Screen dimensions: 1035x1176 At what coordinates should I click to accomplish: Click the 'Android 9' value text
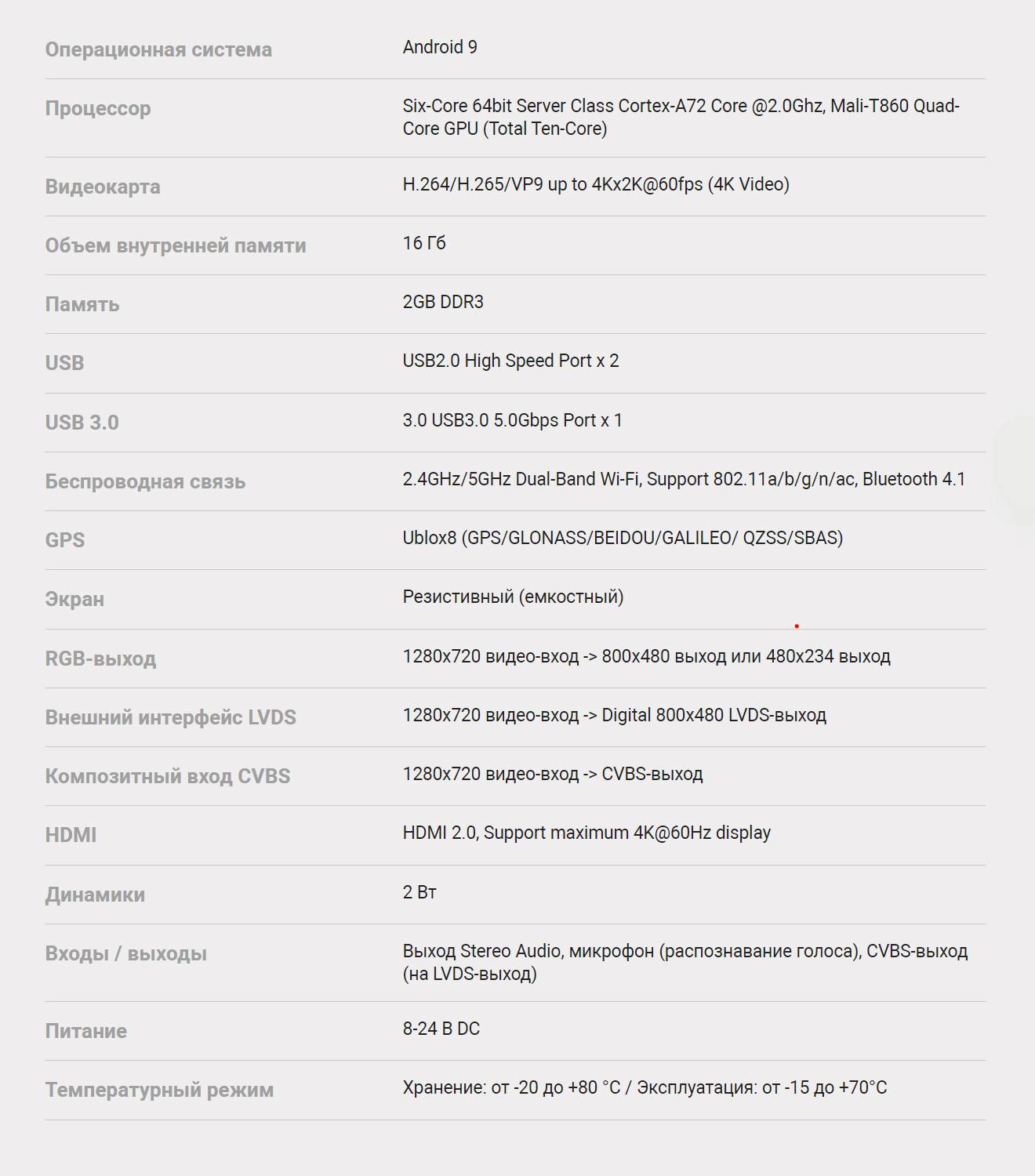440,47
